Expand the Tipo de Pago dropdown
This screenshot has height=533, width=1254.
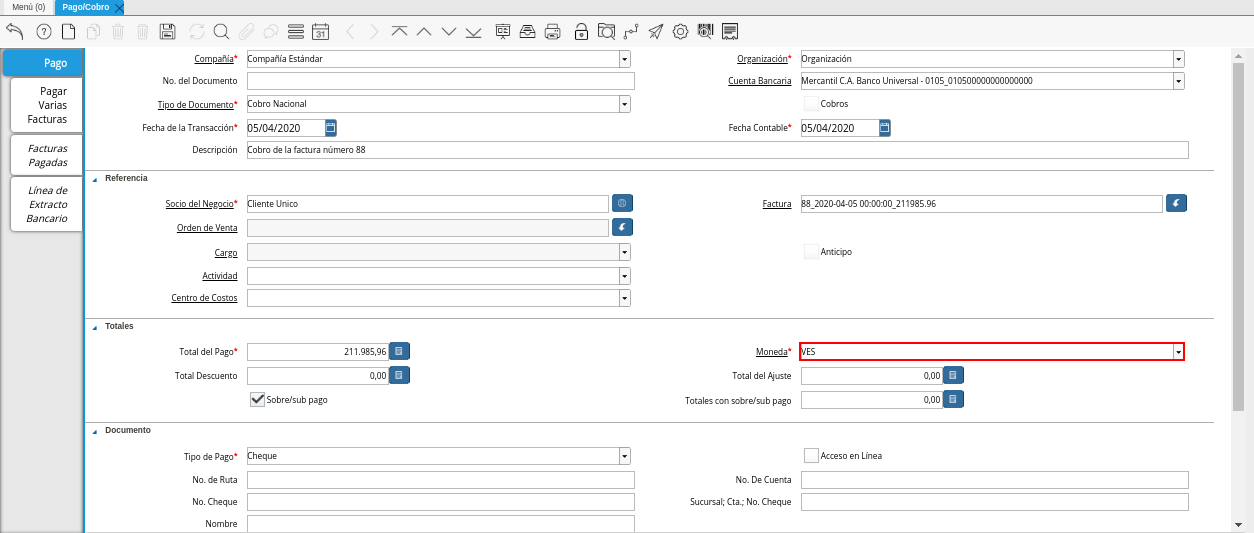tap(624, 456)
